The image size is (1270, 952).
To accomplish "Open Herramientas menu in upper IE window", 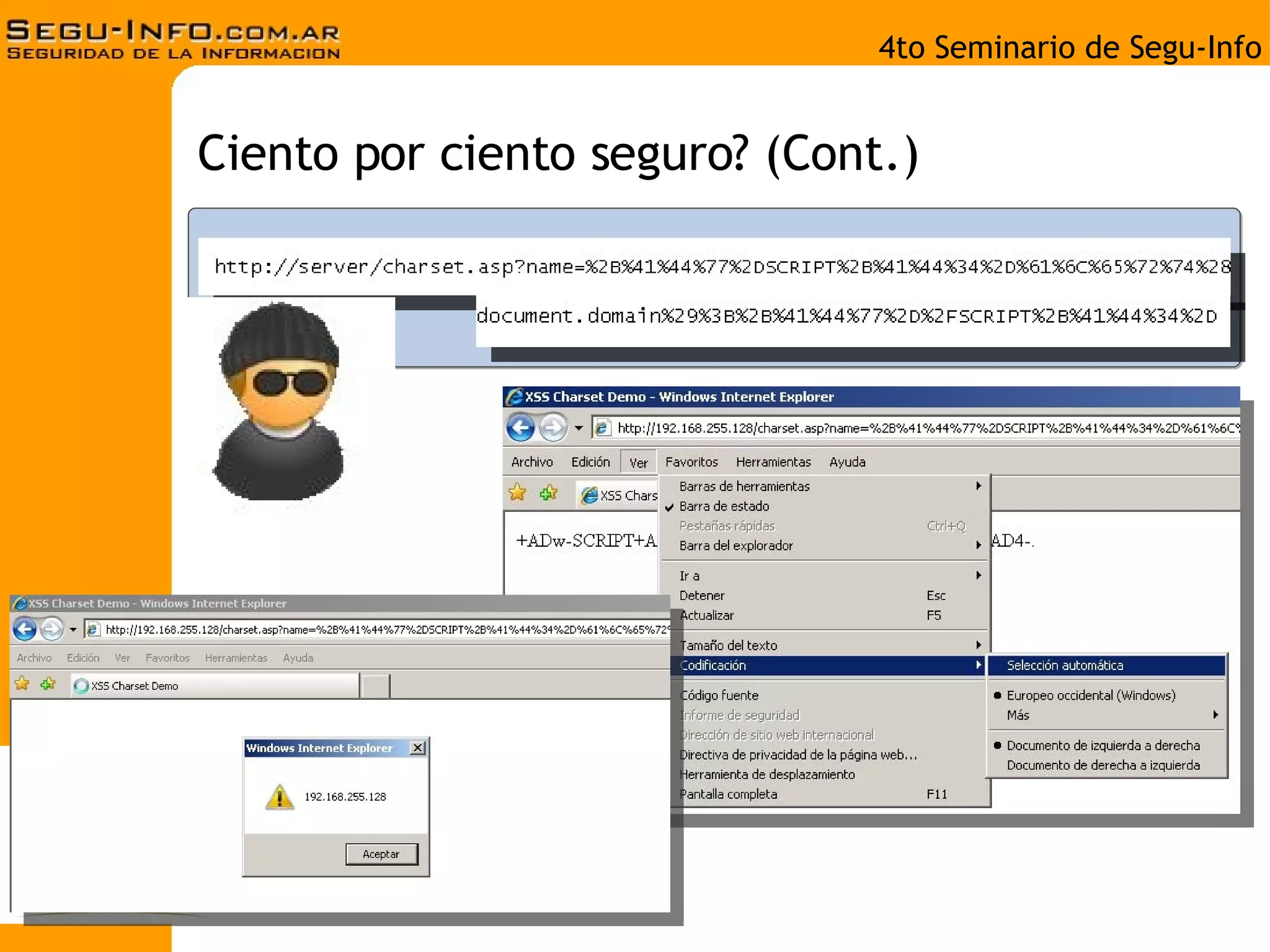I will click(x=773, y=462).
